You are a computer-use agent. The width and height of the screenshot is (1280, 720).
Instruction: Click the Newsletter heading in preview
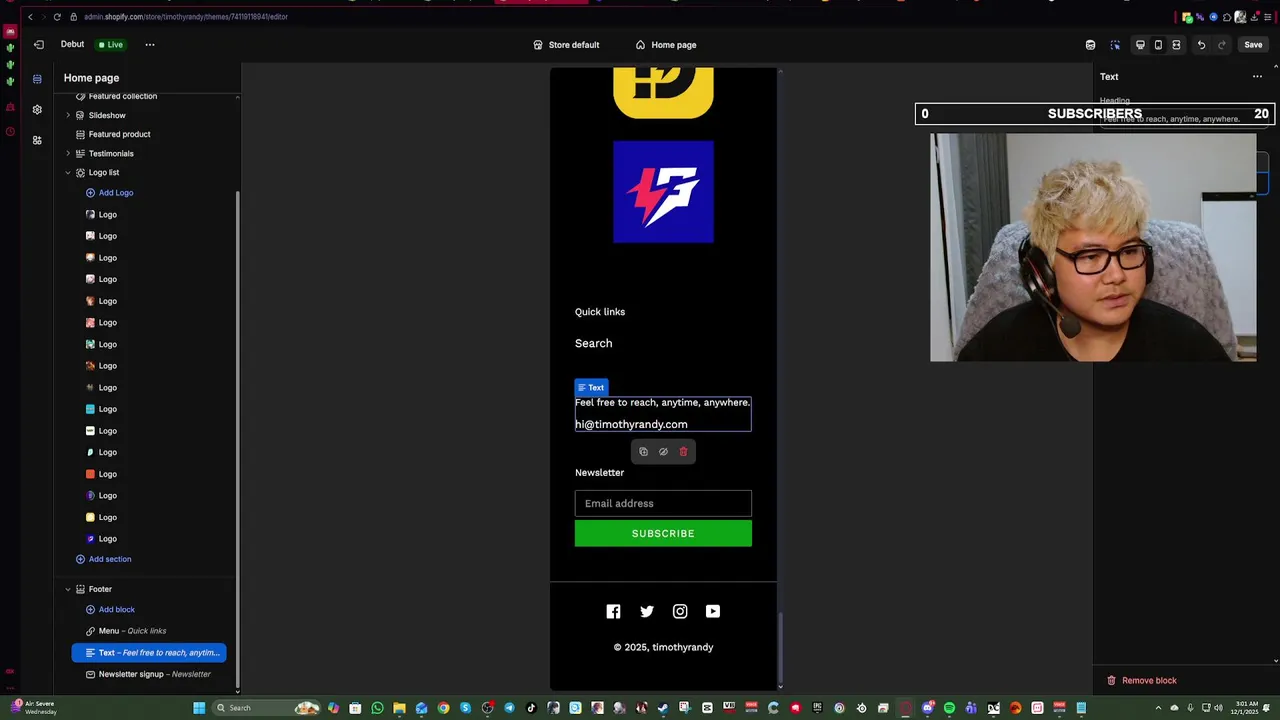click(x=599, y=473)
